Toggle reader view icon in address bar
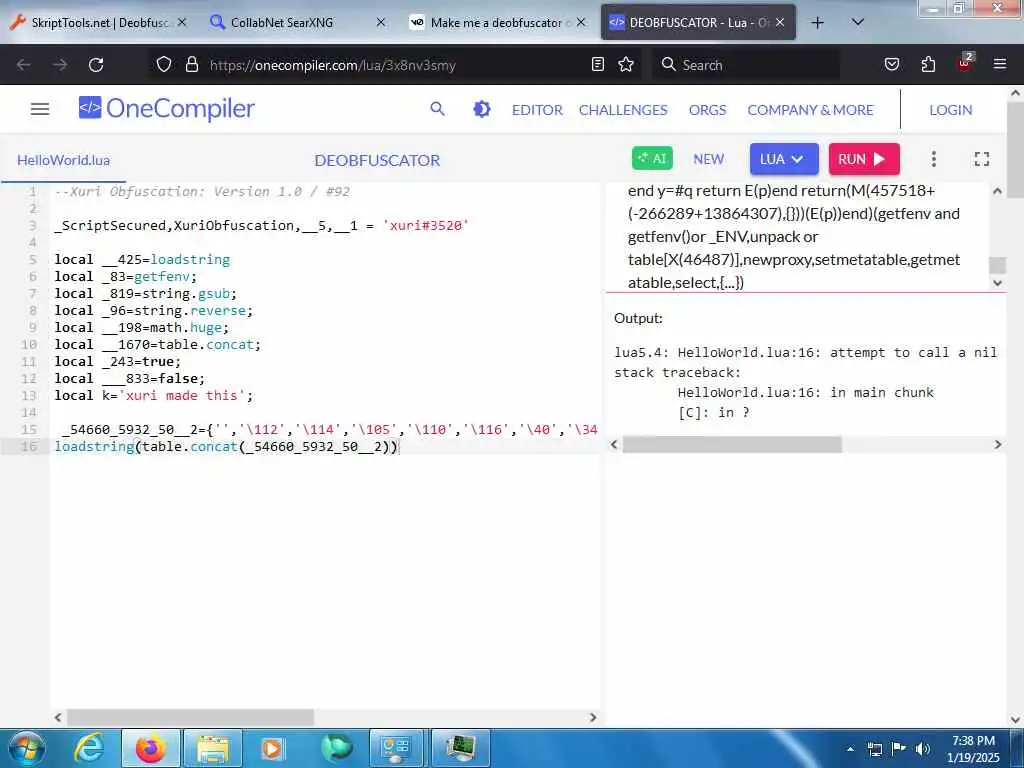 click(x=598, y=65)
